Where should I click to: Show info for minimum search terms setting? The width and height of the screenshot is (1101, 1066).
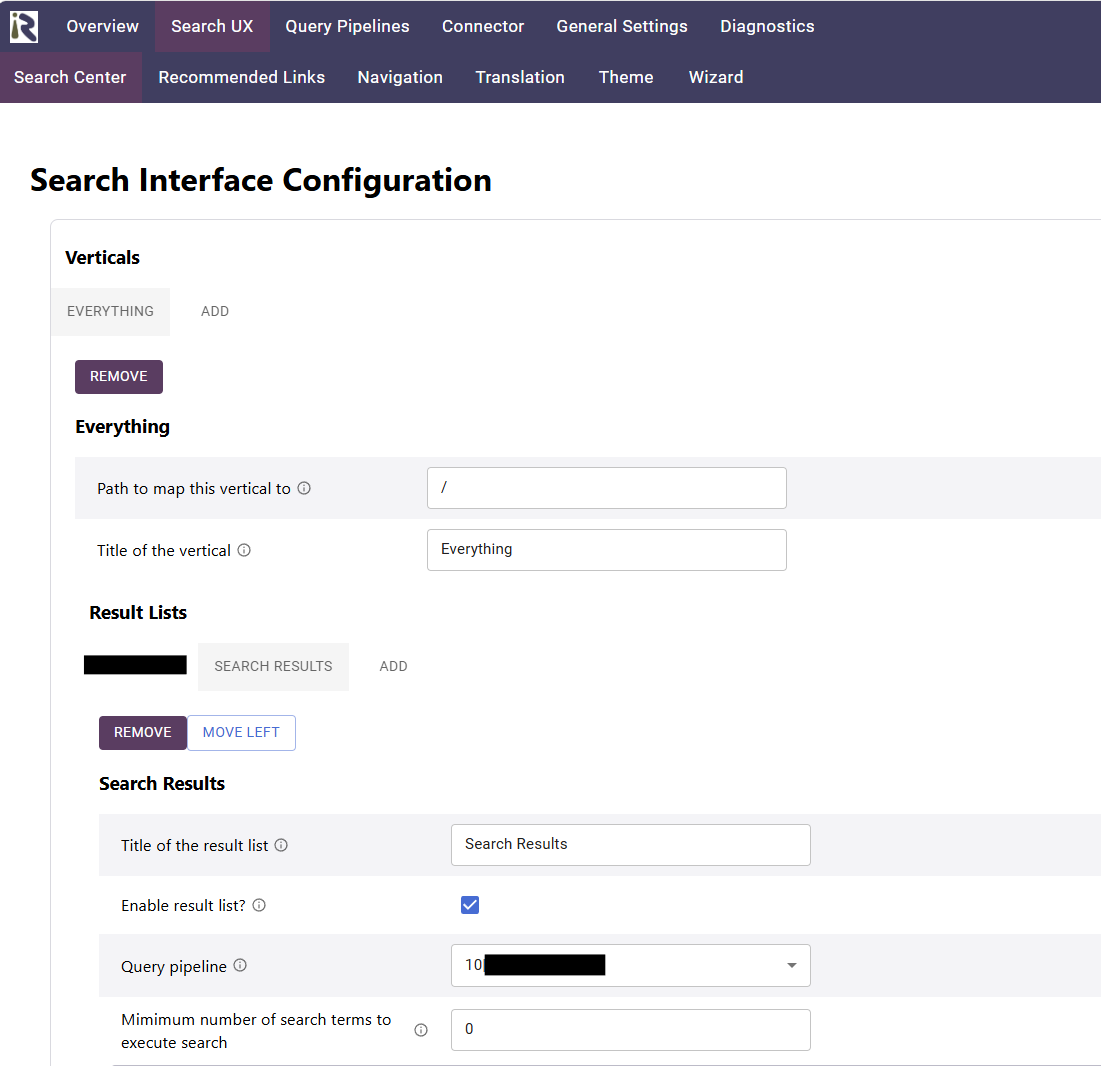[421, 1030]
